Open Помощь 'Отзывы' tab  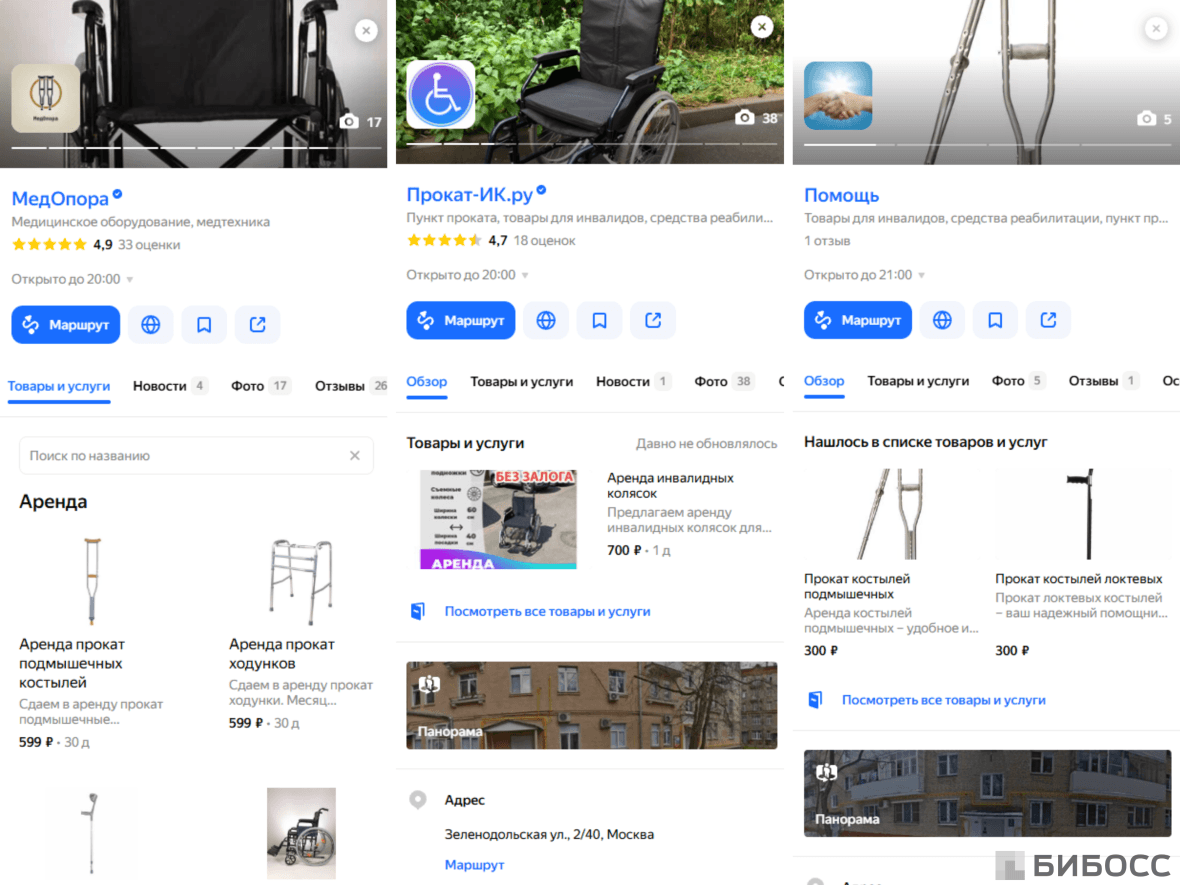(1104, 381)
